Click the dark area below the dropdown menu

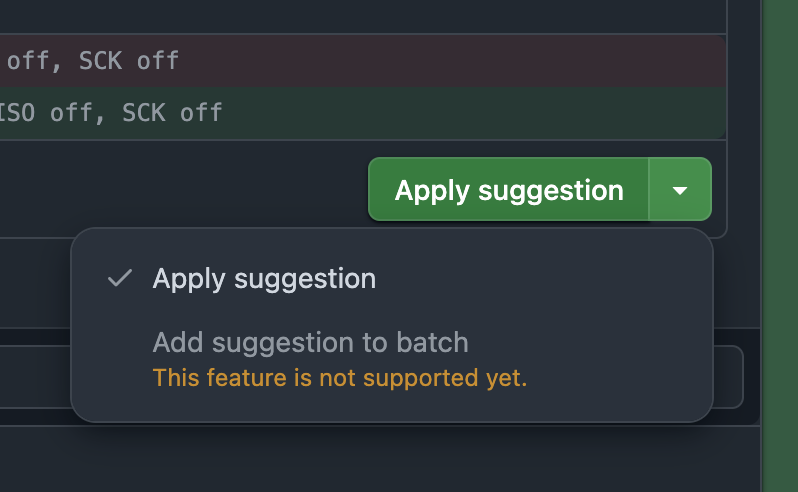(x=379, y=460)
